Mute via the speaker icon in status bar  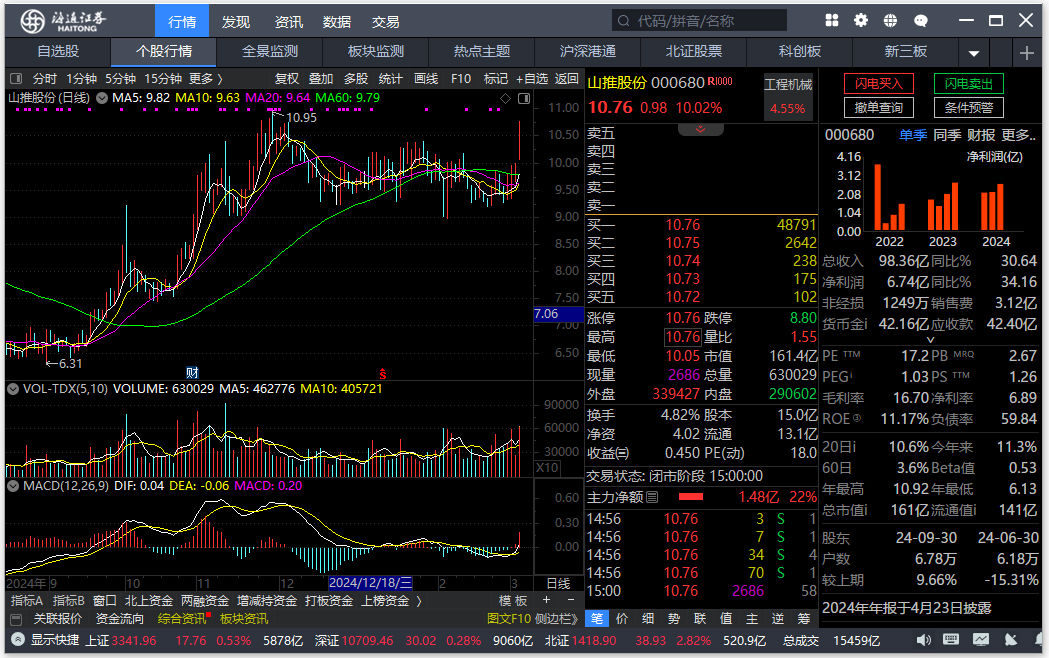click(923, 640)
